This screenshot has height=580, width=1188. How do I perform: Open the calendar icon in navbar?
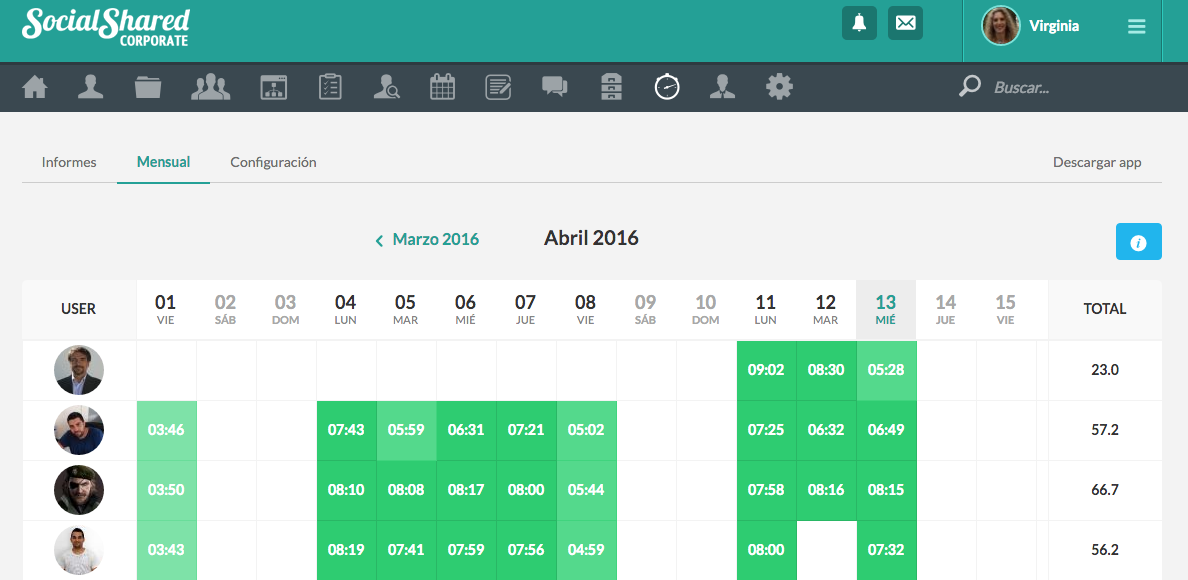(x=442, y=88)
